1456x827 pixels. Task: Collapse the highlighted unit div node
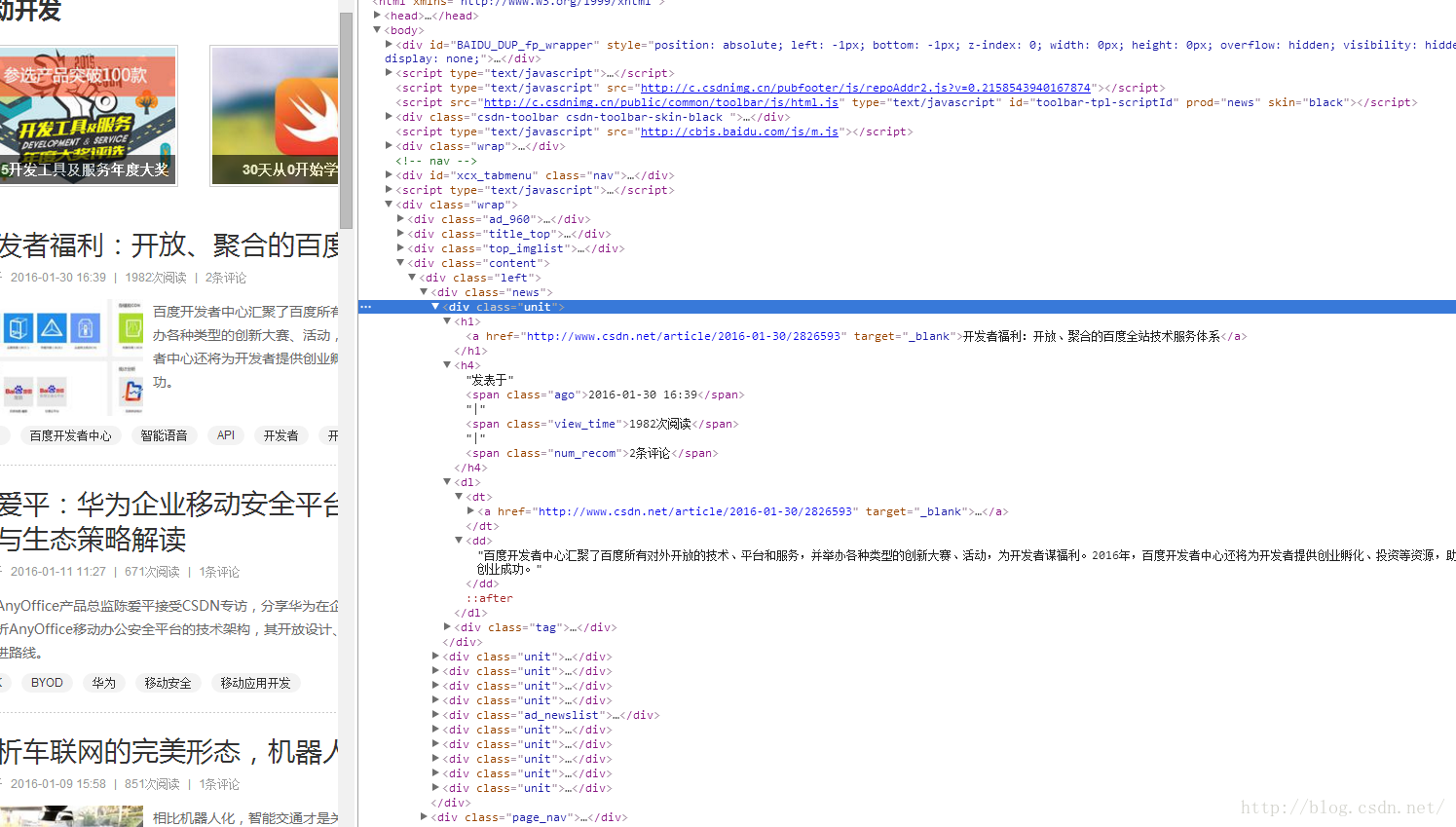(436, 307)
